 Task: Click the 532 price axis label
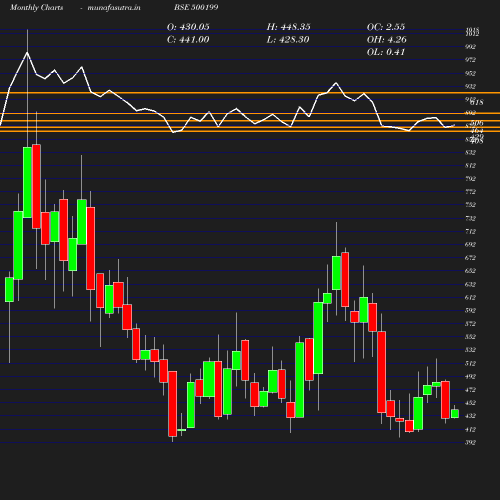(x=470, y=350)
